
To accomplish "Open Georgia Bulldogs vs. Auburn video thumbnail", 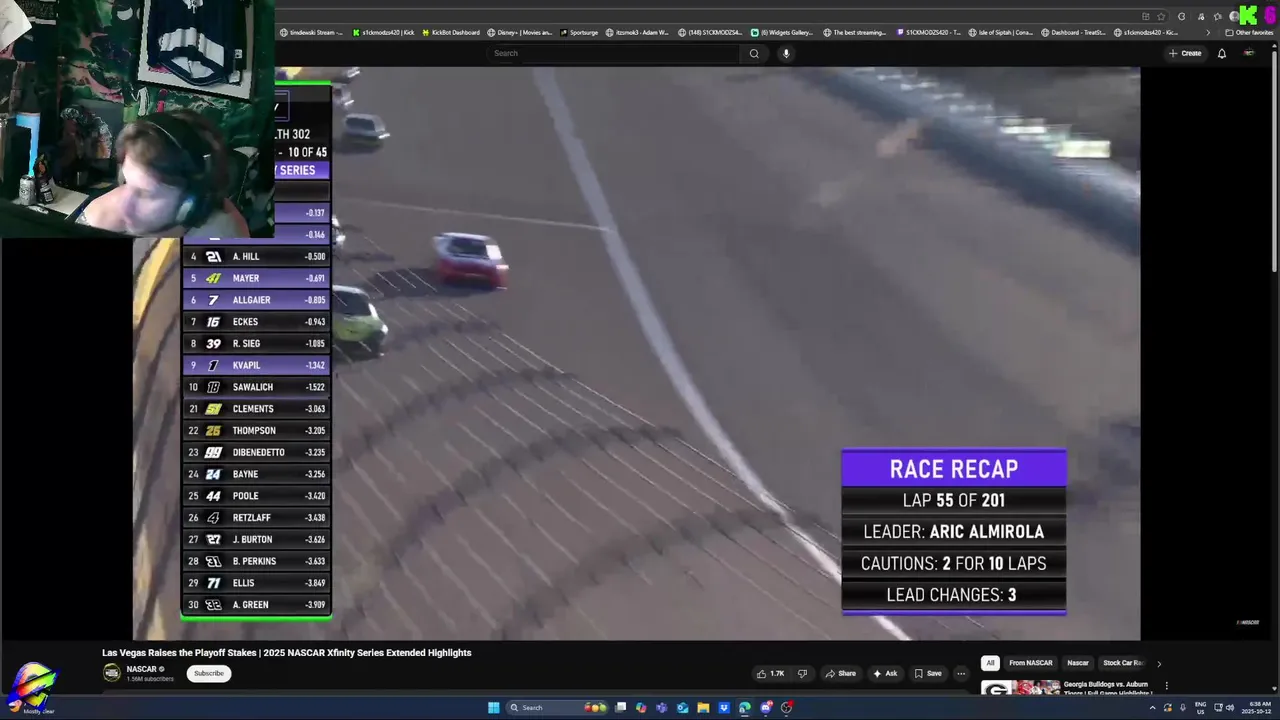I will [1020, 688].
